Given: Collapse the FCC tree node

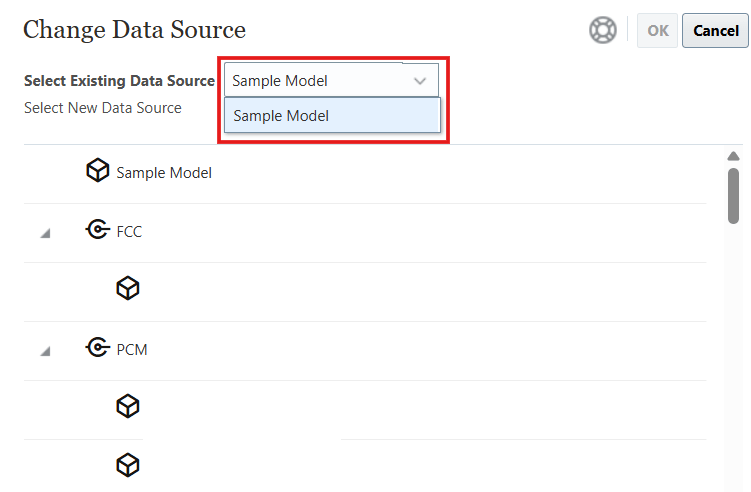Looking at the screenshot, I should point(45,233).
